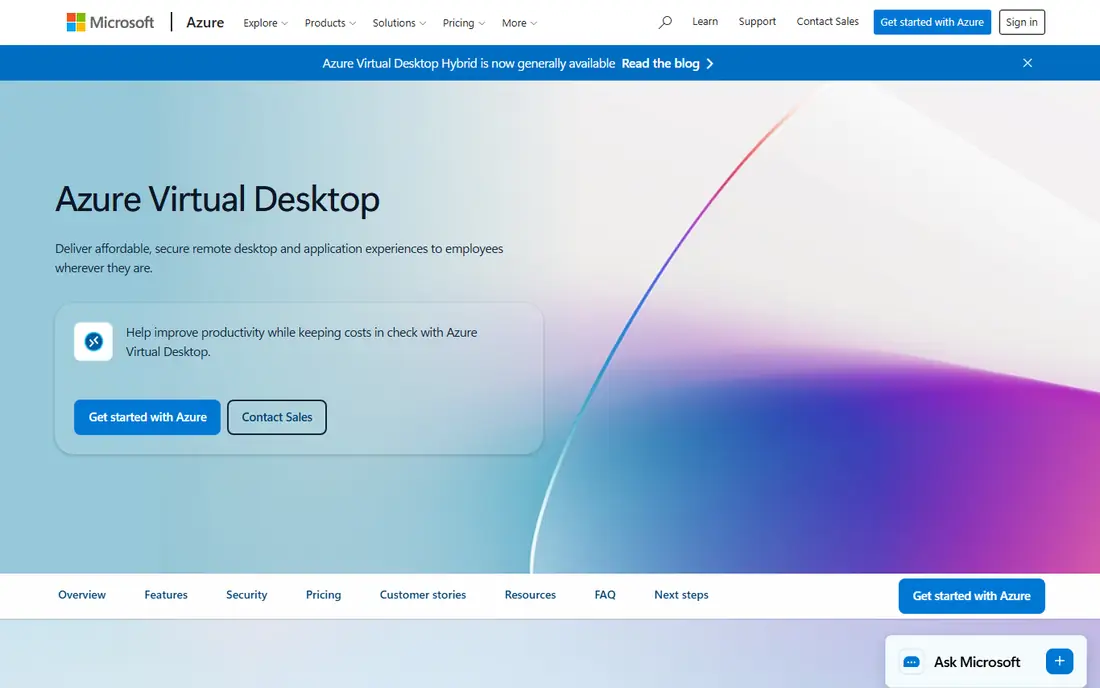Click the hero Contact Sales button

pos(276,417)
